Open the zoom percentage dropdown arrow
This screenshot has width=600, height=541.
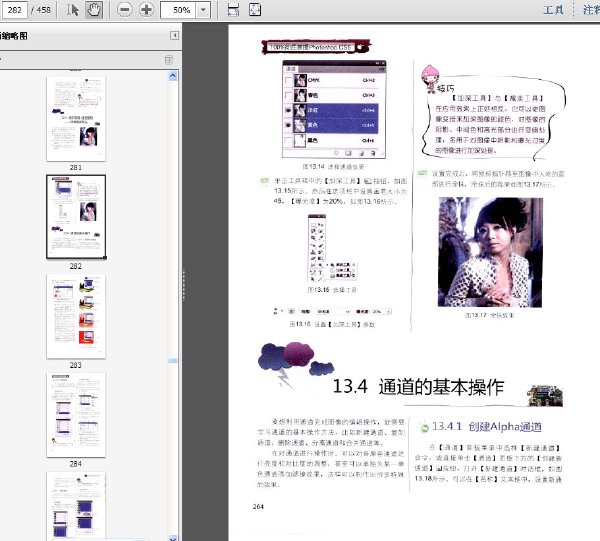pyautogui.click(x=203, y=10)
